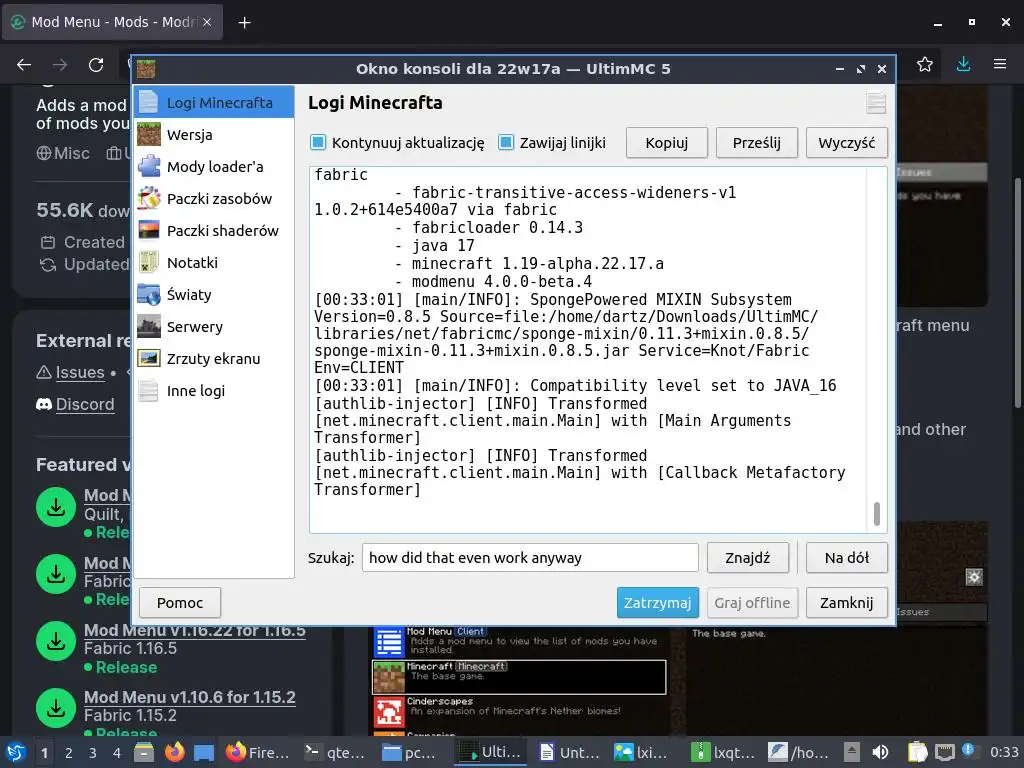Click inside the Minecraft log text area
The width and height of the screenshot is (1024, 768).
[588, 349]
